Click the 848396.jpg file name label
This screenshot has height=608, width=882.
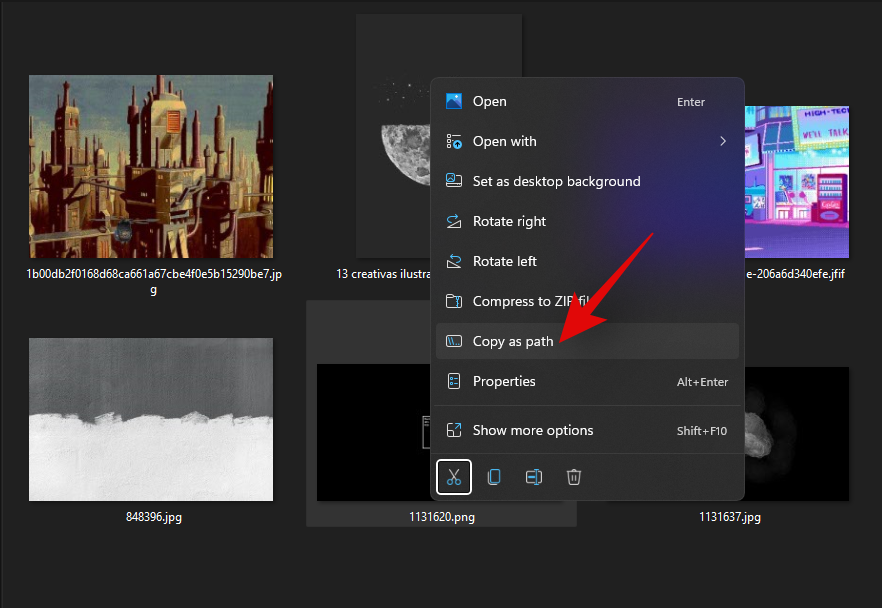[153, 517]
